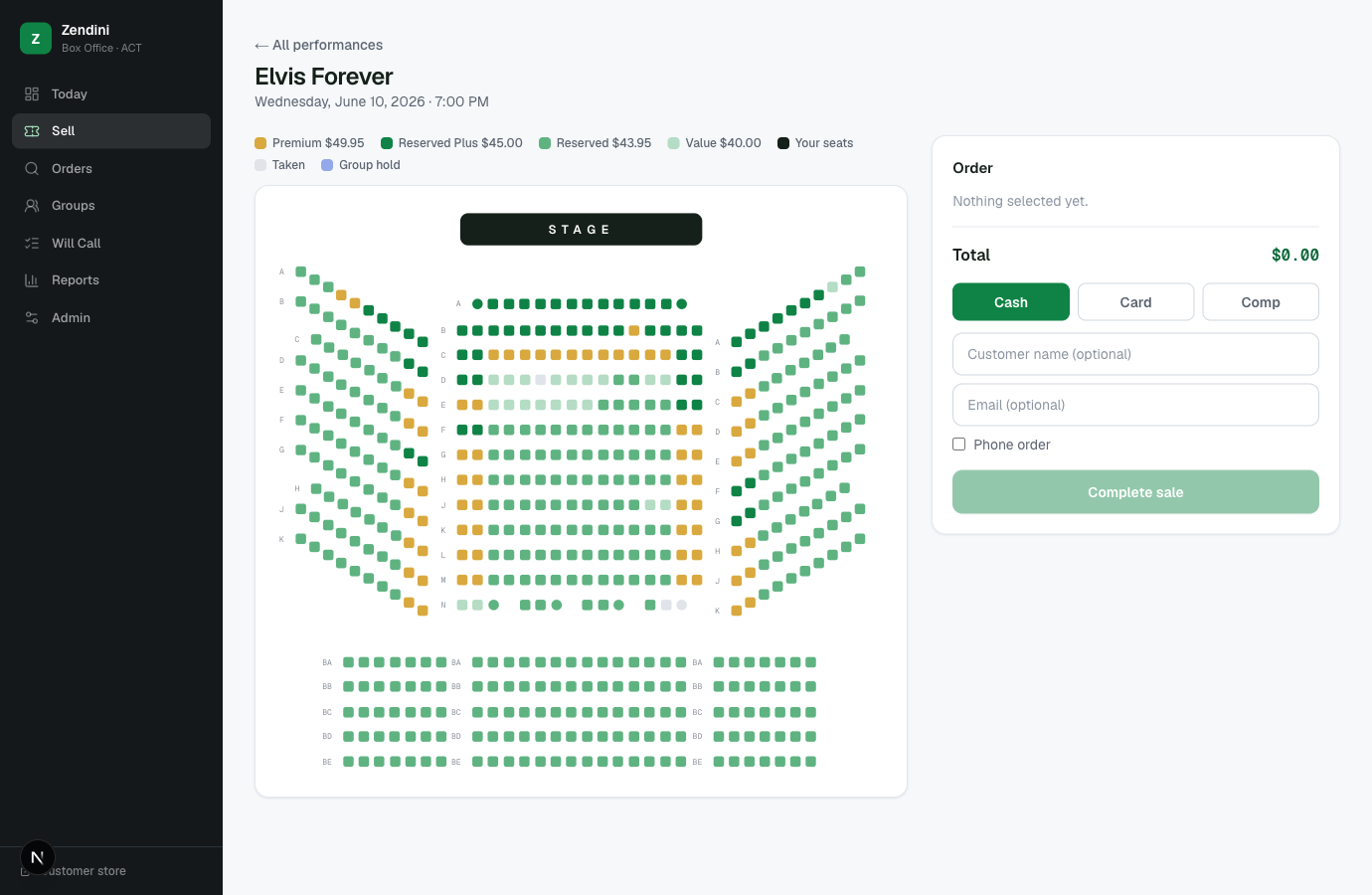The image size is (1372, 895).
Task: Select light-green Value seat in right section
Action: [832, 287]
